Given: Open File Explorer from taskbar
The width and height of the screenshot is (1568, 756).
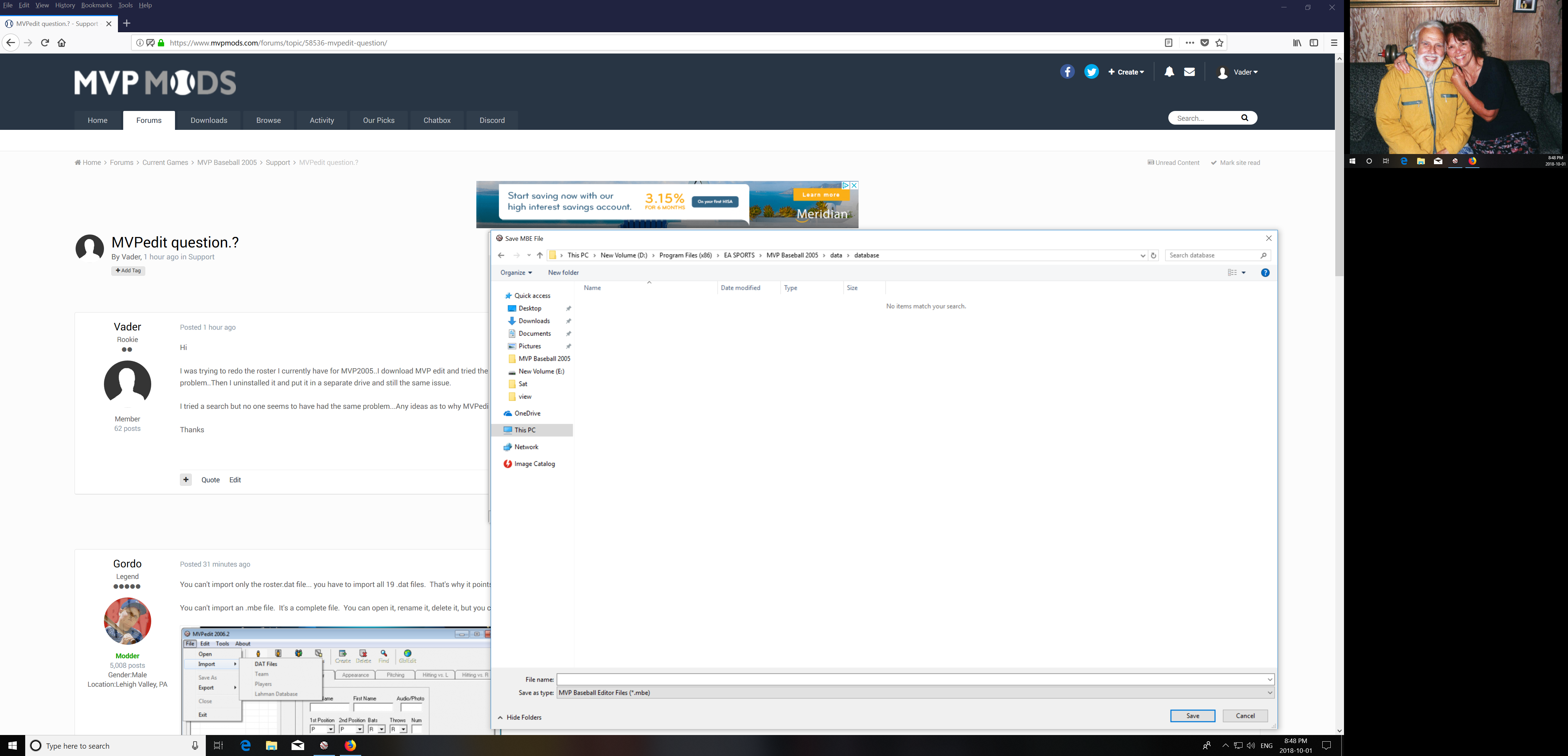Looking at the screenshot, I should click(272, 745).
